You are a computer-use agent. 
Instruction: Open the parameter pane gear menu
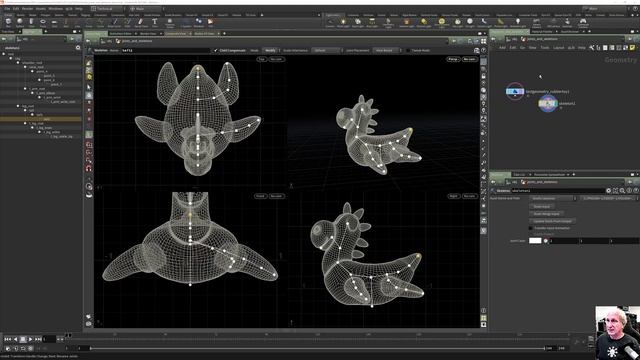click(x=609, y=191)
